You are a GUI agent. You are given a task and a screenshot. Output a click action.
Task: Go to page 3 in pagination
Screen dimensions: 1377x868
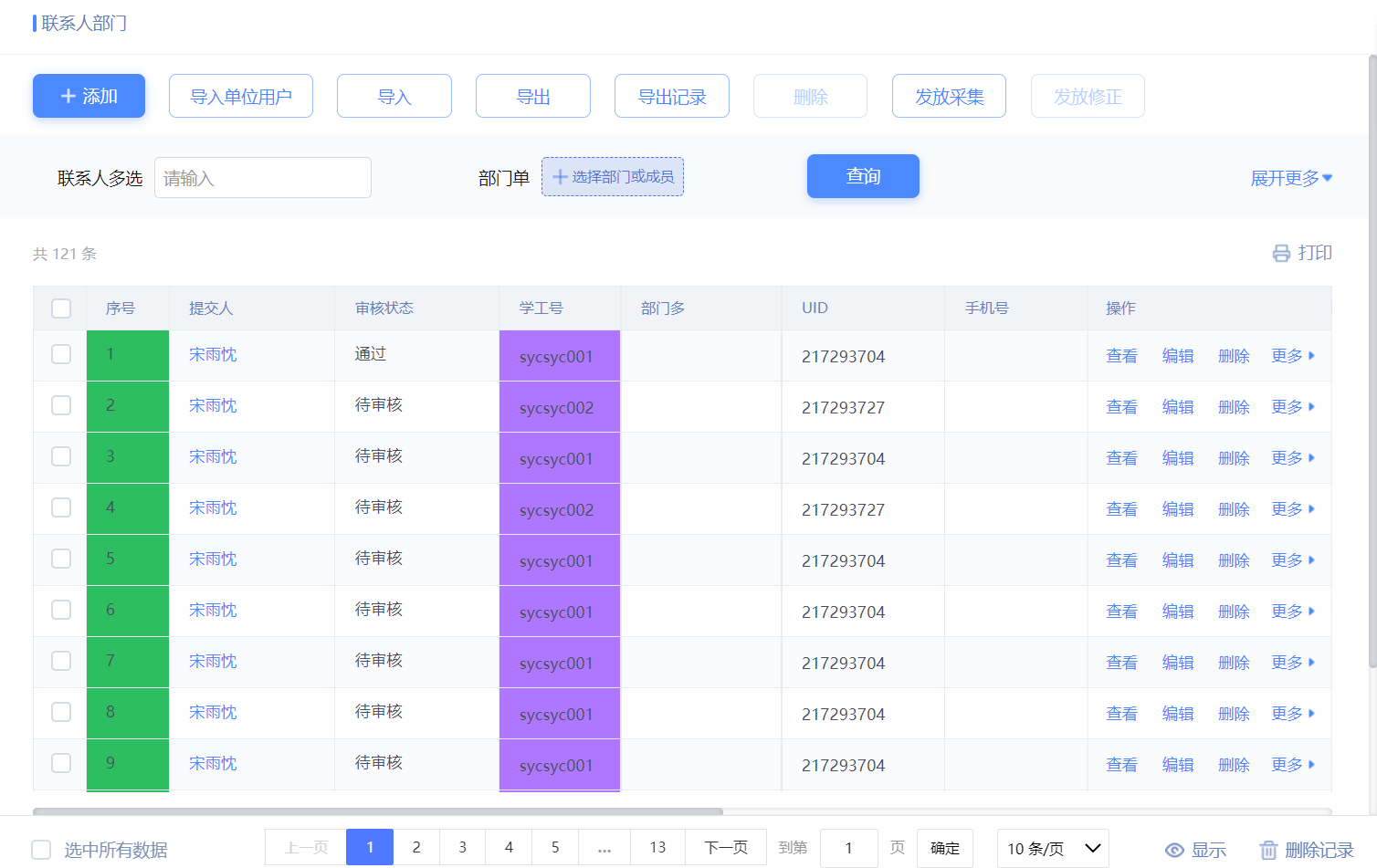click(463, 848)
